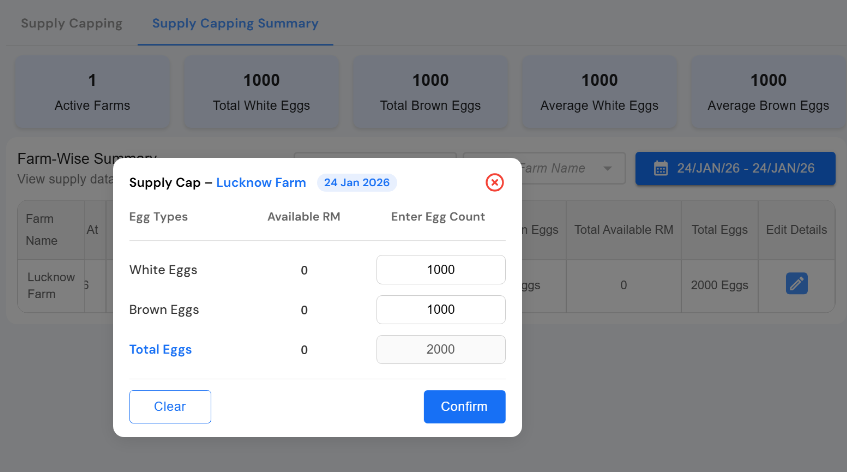This screenshot has width=847, height=472.
Task: Focus the Brown Eggs count input
Action: [440, 310]
